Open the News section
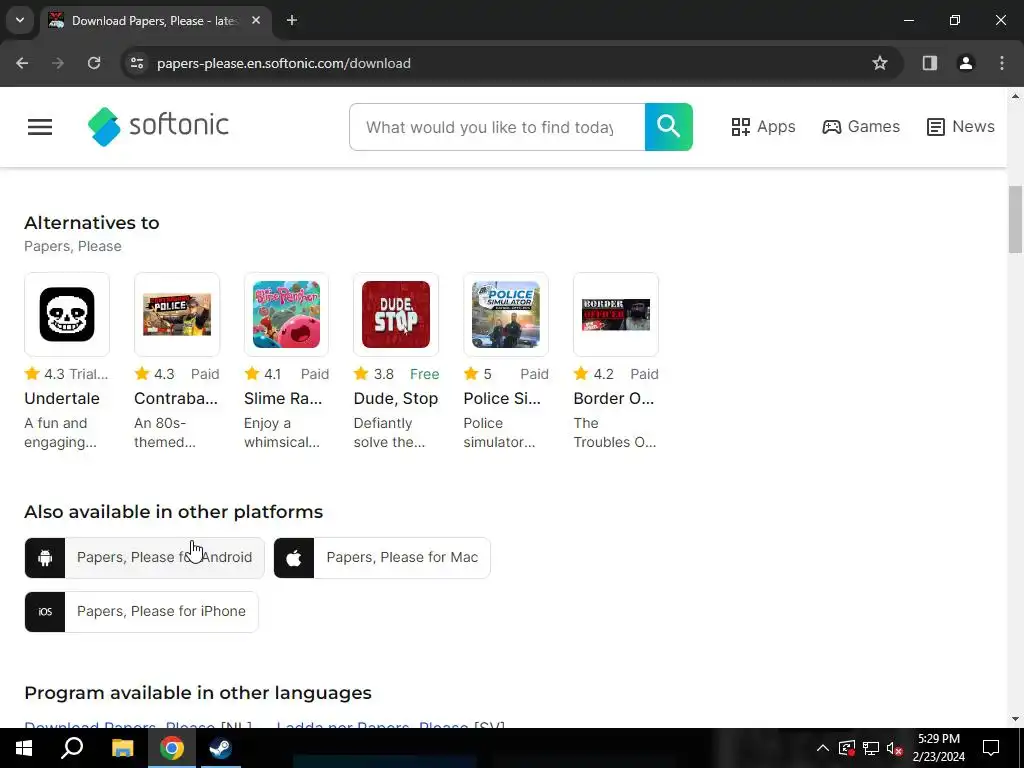Viewport: 1024px width, 768px height. click(x=961, y=127)
